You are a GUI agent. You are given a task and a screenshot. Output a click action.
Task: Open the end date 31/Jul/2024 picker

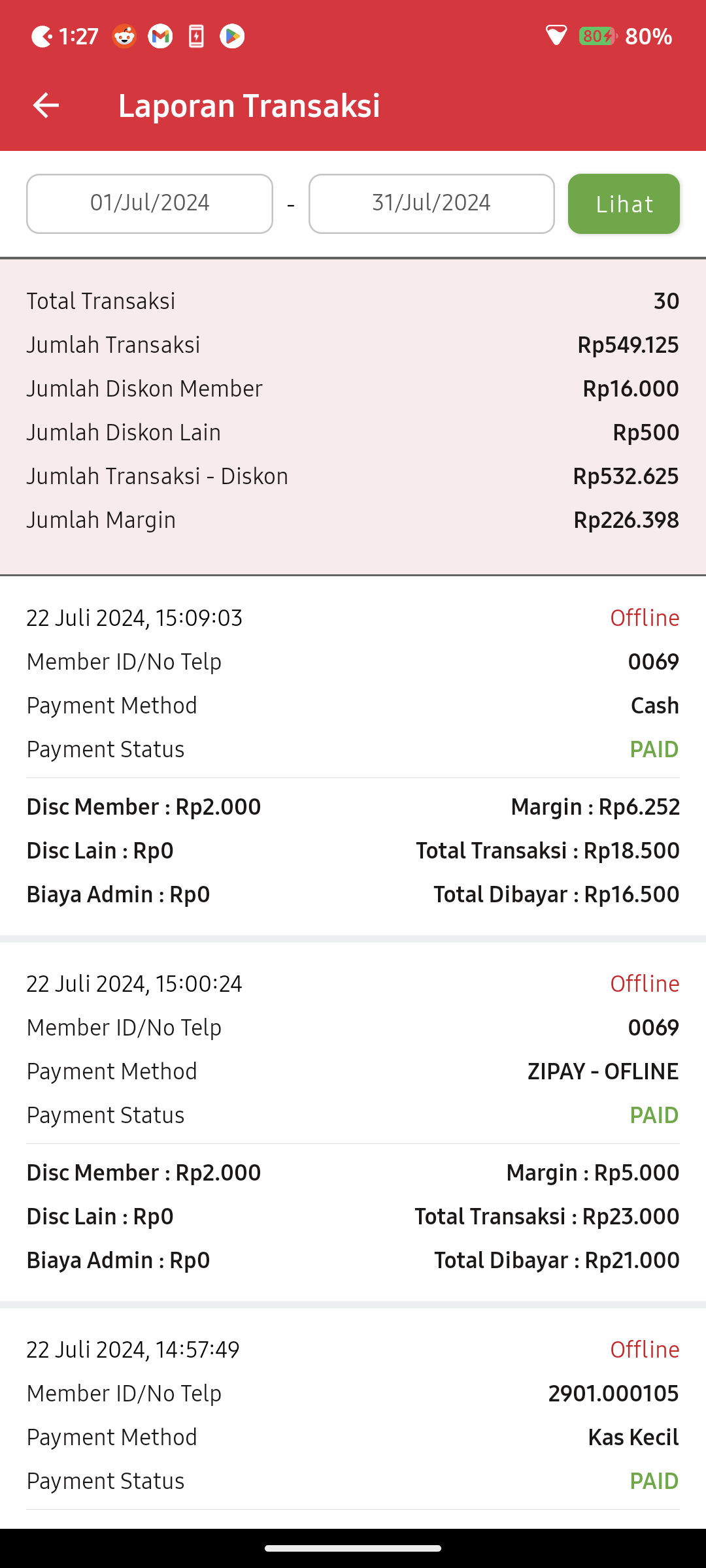pos(431,203)
